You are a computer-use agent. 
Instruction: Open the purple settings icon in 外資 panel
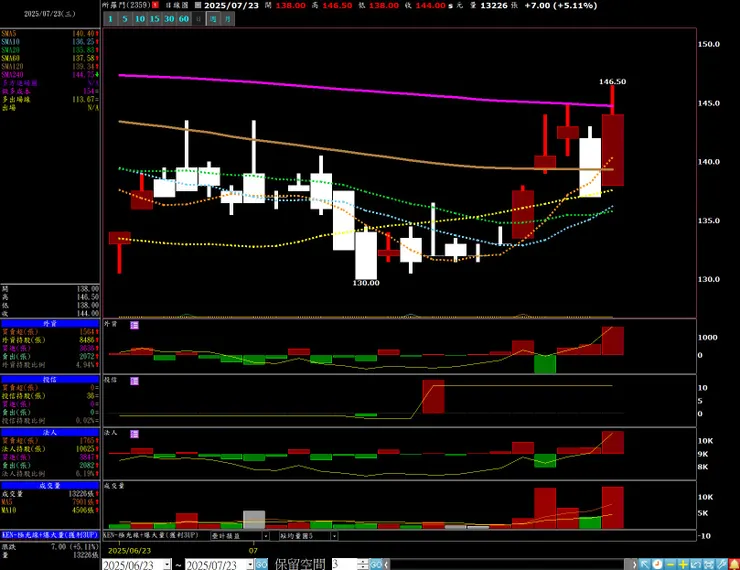click(x=135, y=325)
